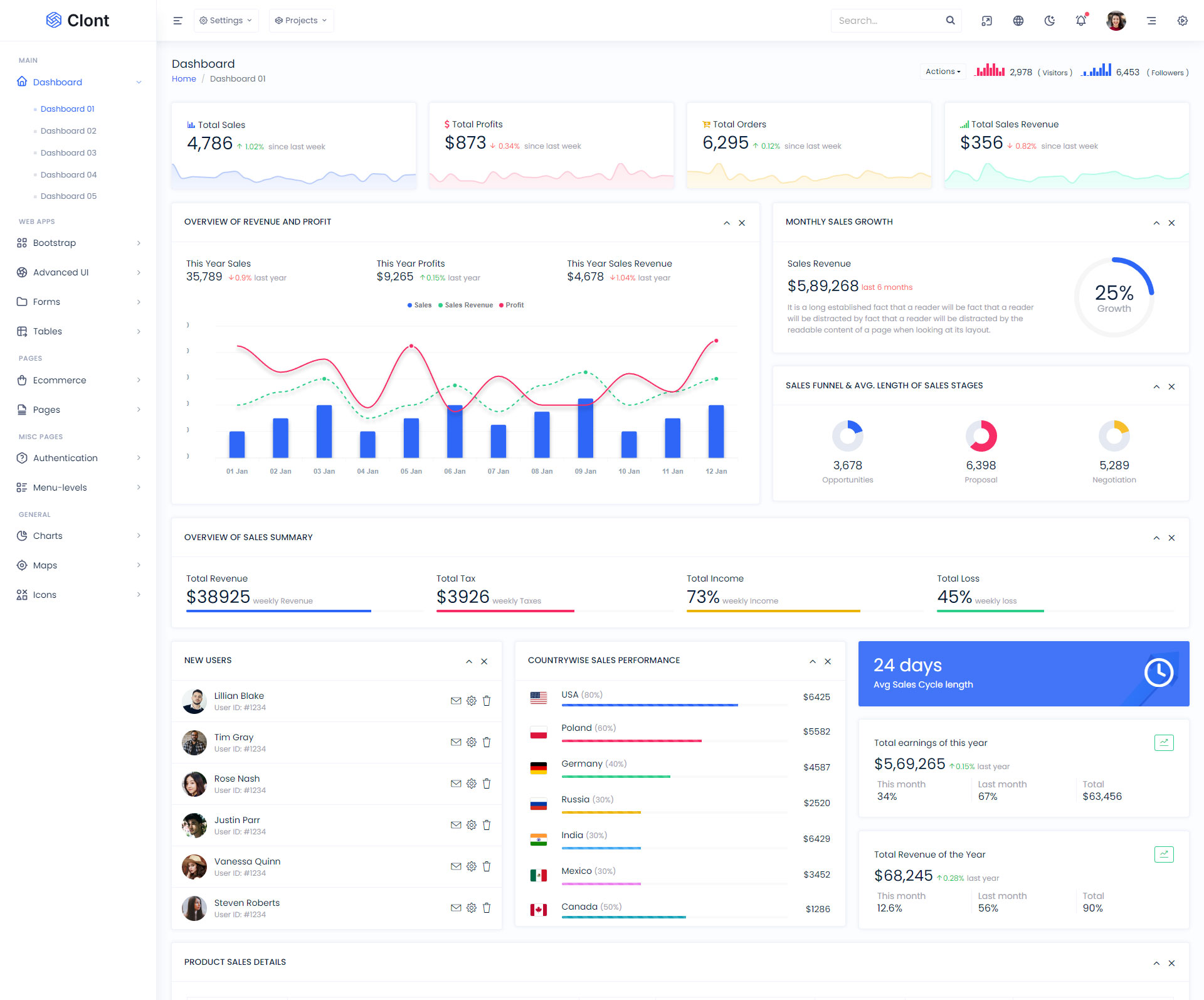Delete user Tim Gray with trash icon

click(487, 742)
